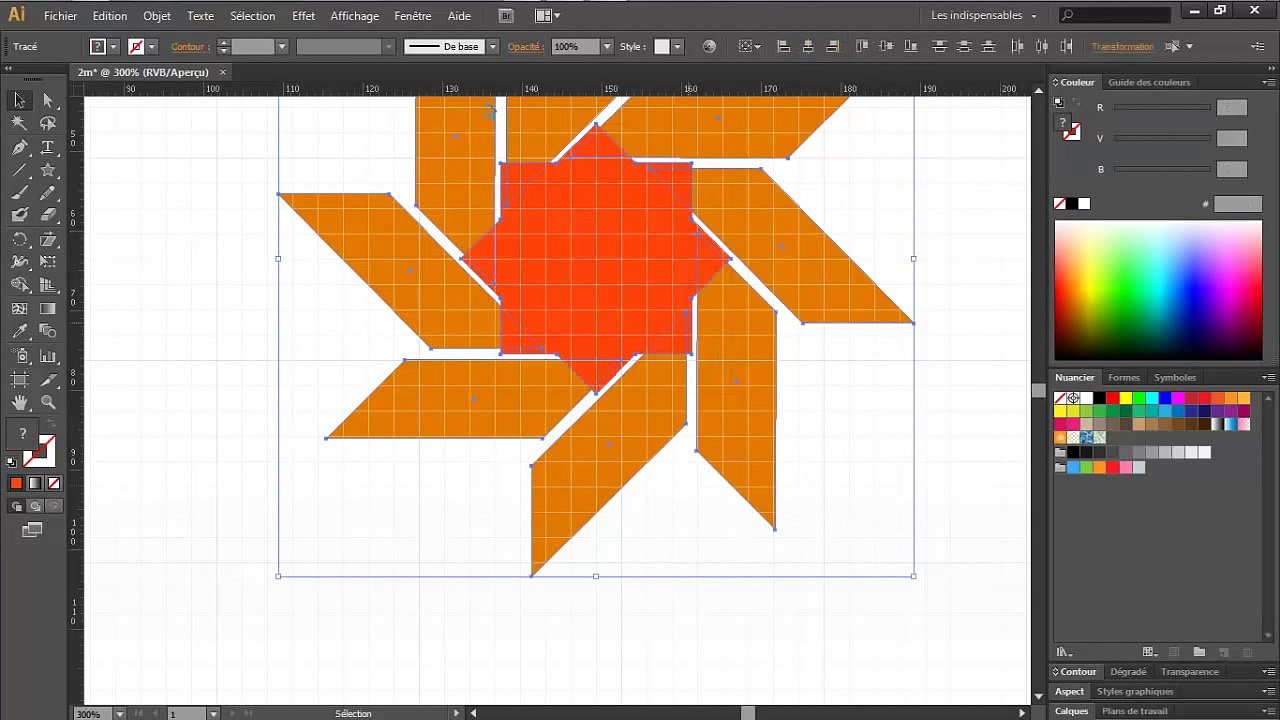
Task: Select the Eraser tool
Action: pos(48,215)
